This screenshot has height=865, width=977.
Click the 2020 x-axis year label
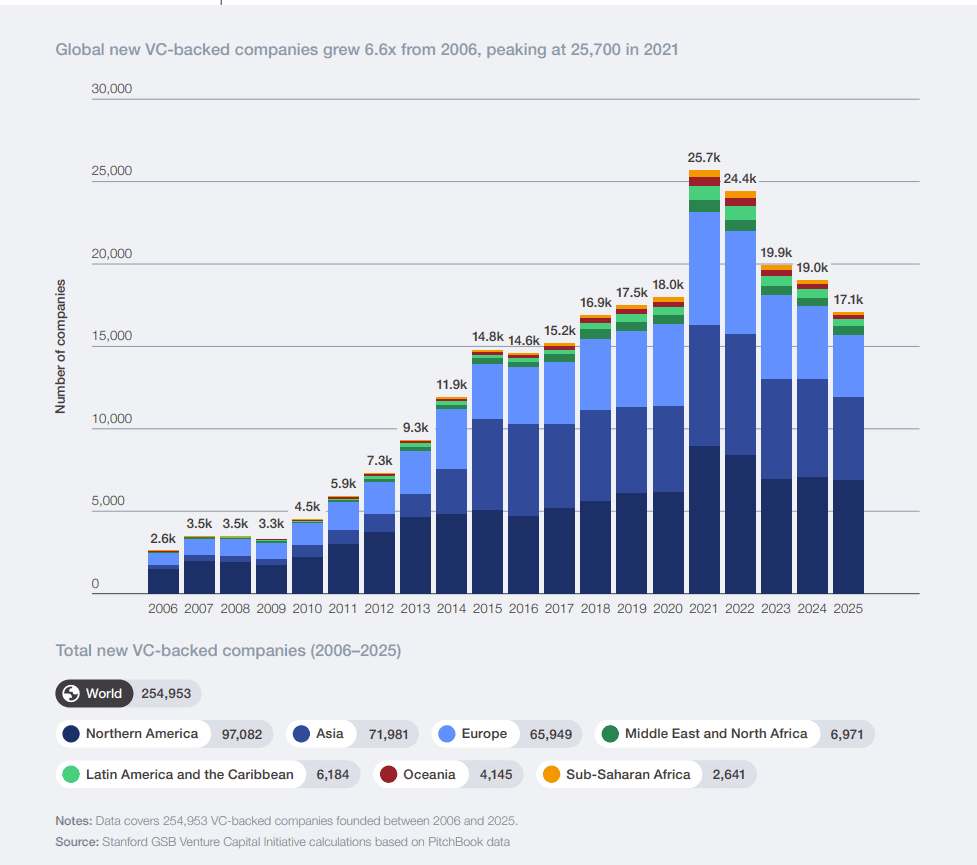click(x=668, y=609)
